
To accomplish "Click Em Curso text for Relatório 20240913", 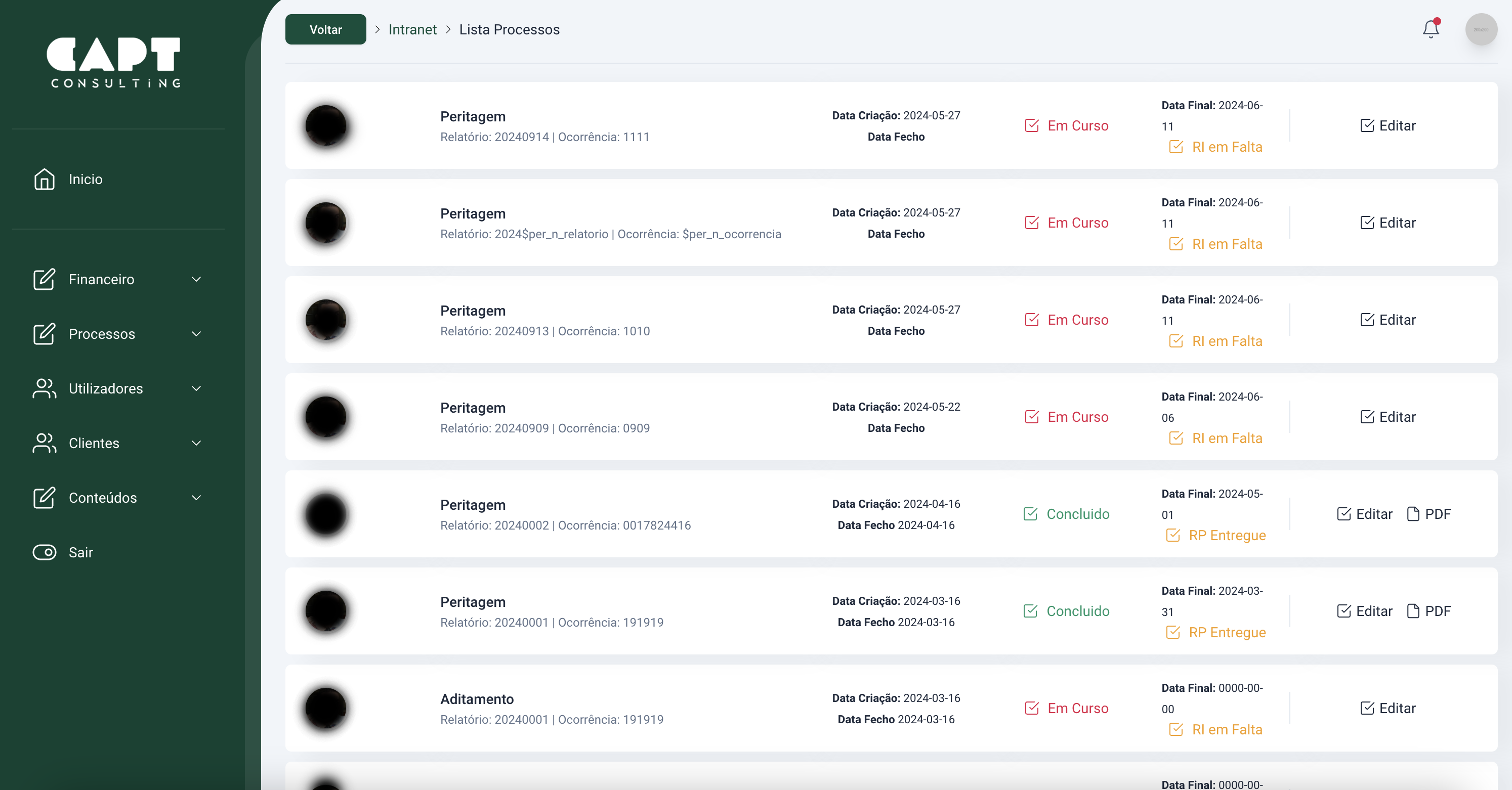I will (1078, 320).
